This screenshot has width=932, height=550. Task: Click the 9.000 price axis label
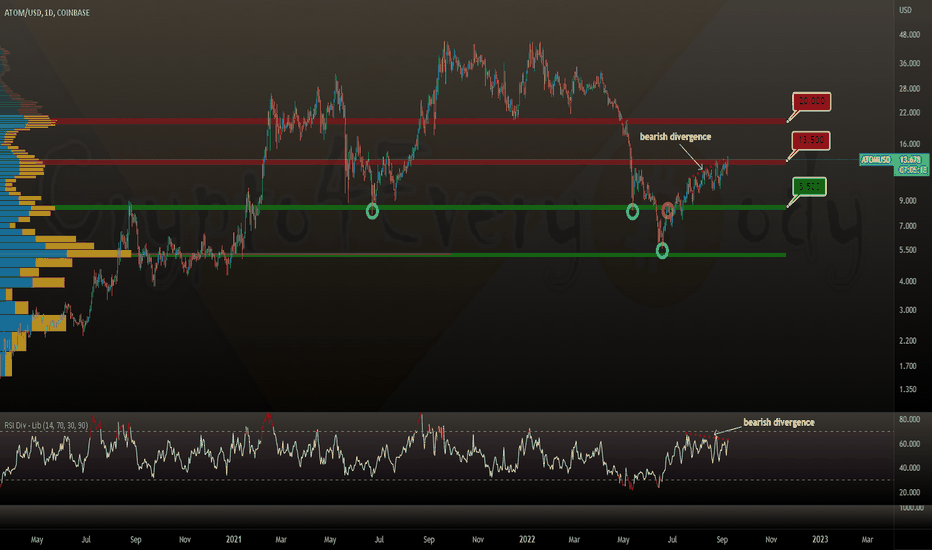[x=908, y=201]
